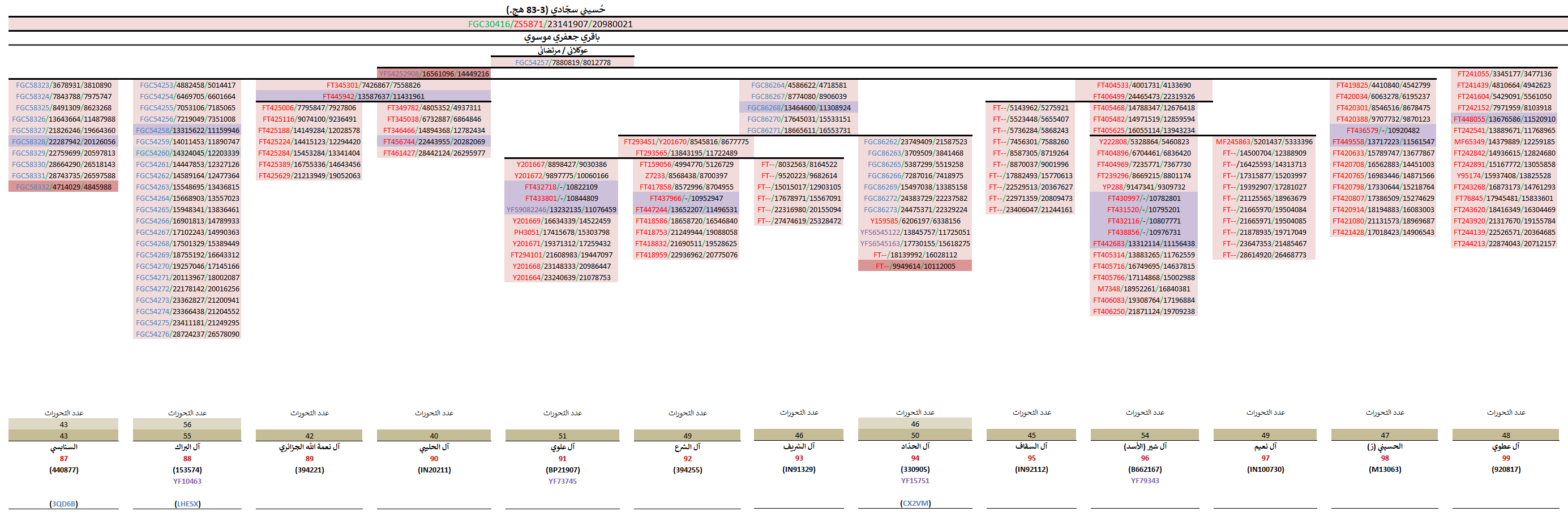
Task: Click the YF73745 label under BP21907
Action: tap(563, 481)
